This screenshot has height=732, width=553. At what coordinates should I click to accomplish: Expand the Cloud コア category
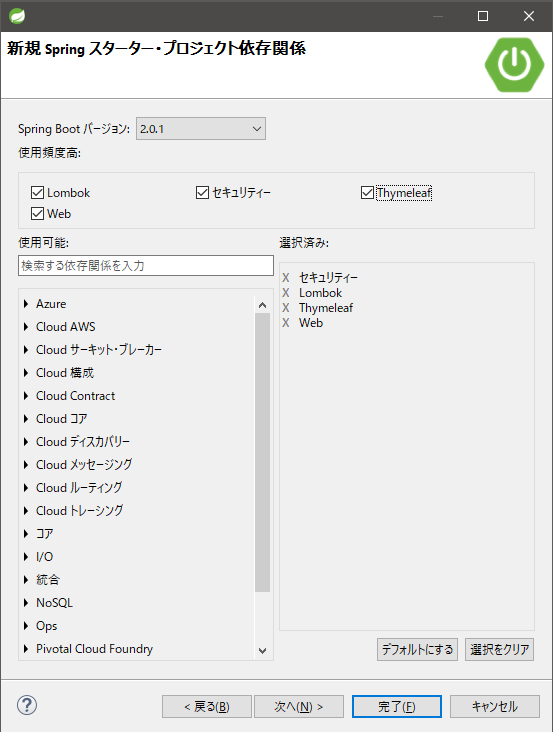click(26, 419)
